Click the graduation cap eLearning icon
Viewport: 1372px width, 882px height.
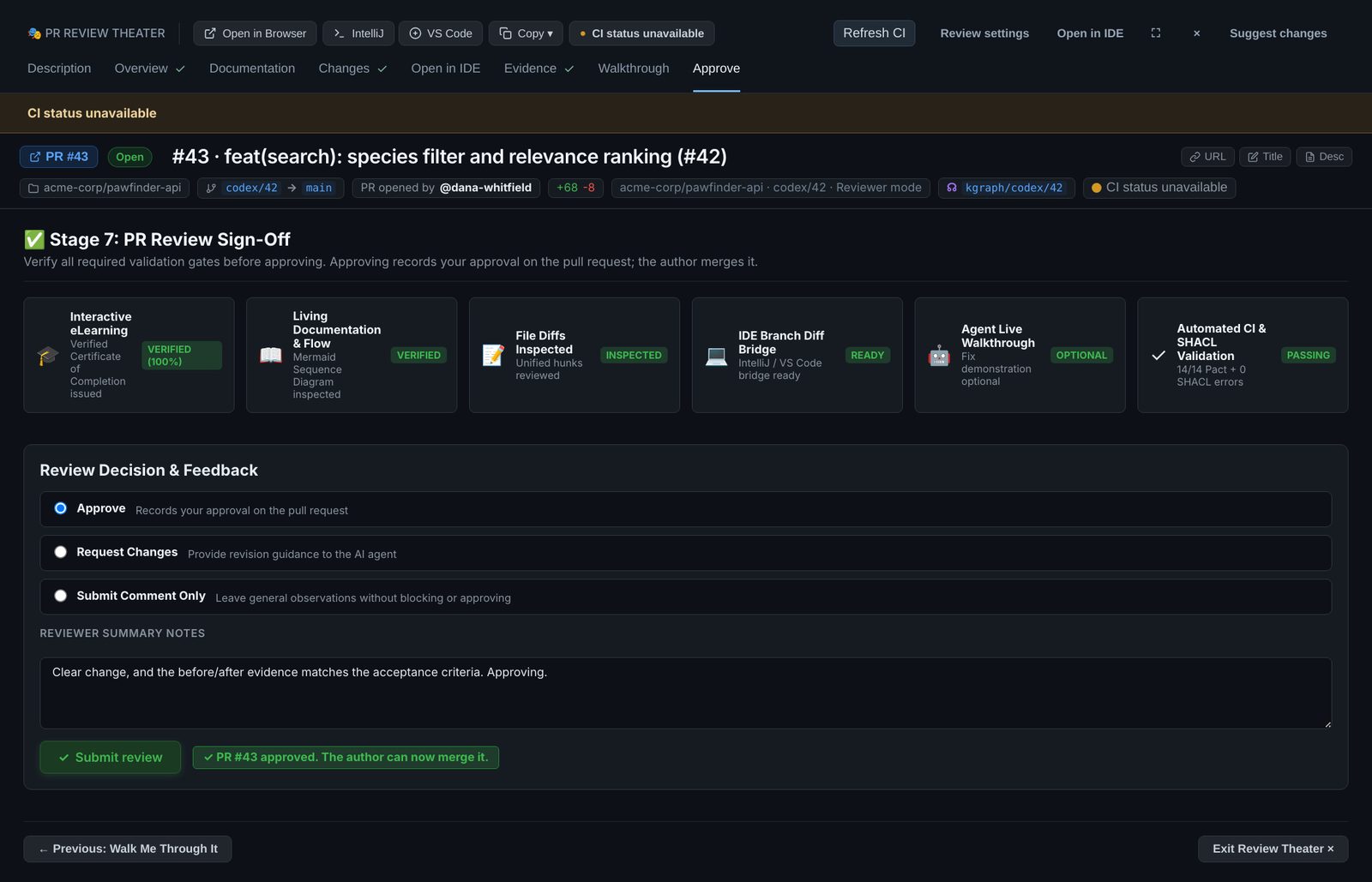pyautogui.click(x=48, y=355)
